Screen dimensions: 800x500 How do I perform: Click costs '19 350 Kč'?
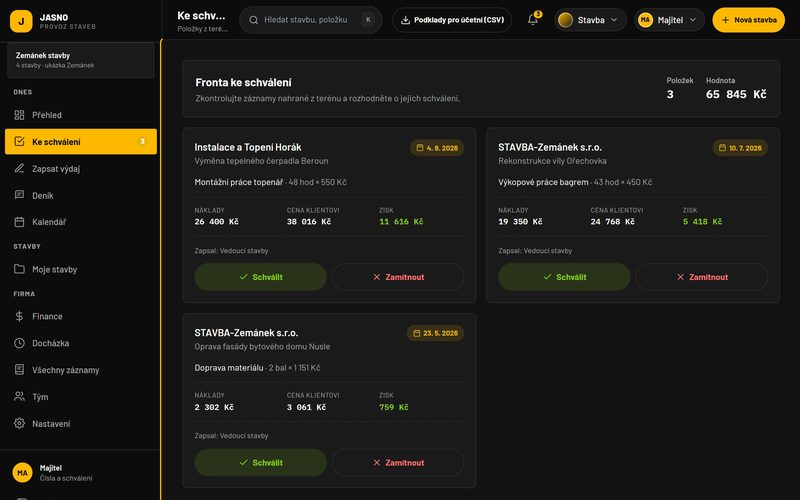520,221
